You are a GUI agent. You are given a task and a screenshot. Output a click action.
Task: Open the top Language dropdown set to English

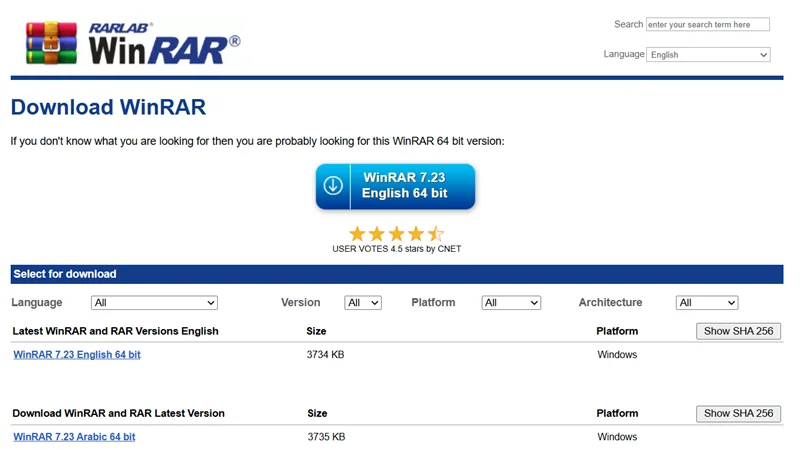coord(708,55)
